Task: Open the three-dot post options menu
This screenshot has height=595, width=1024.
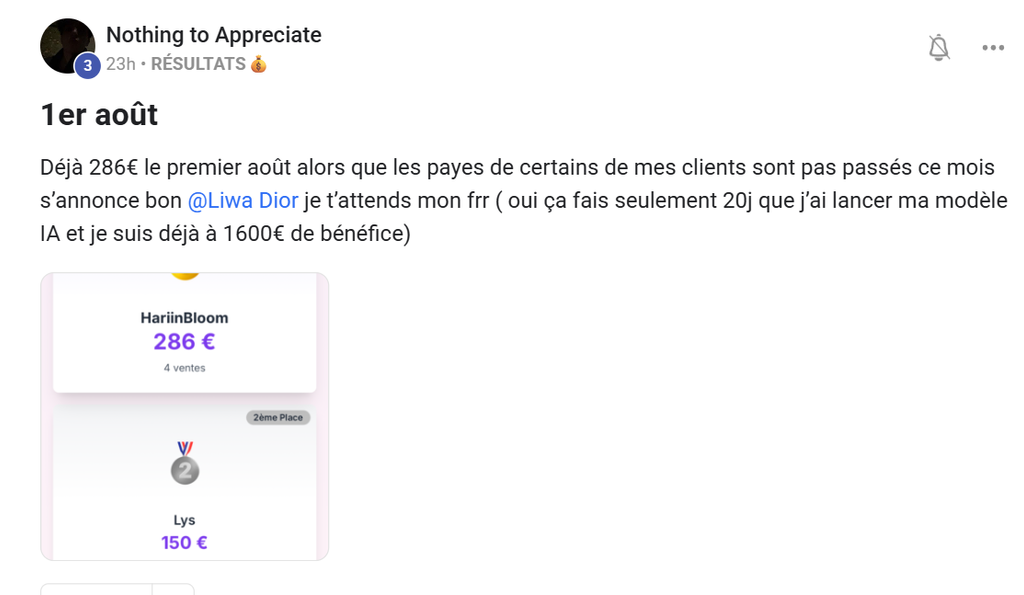Action: (993, 48)
